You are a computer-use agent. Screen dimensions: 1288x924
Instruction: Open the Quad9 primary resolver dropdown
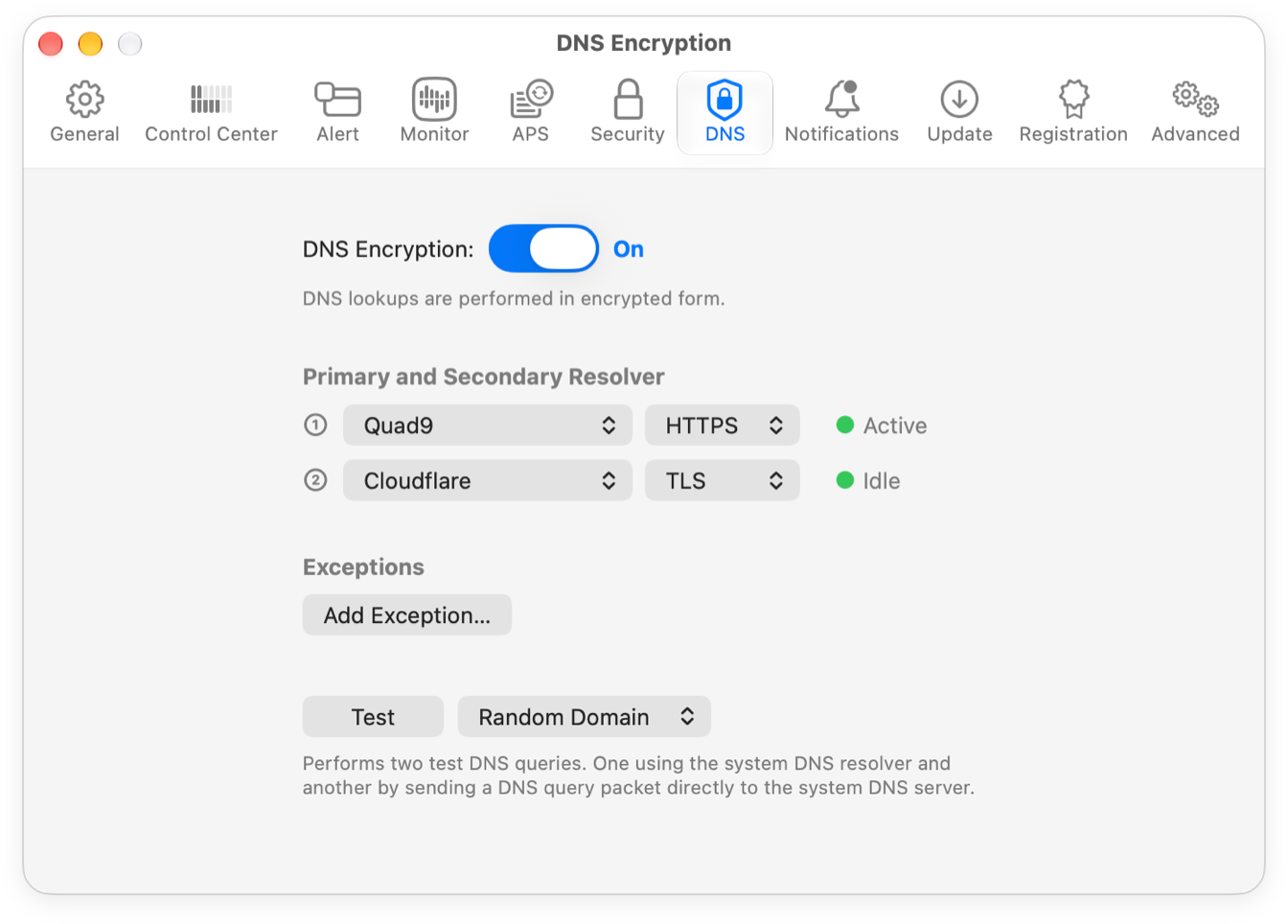click(488, 426)
